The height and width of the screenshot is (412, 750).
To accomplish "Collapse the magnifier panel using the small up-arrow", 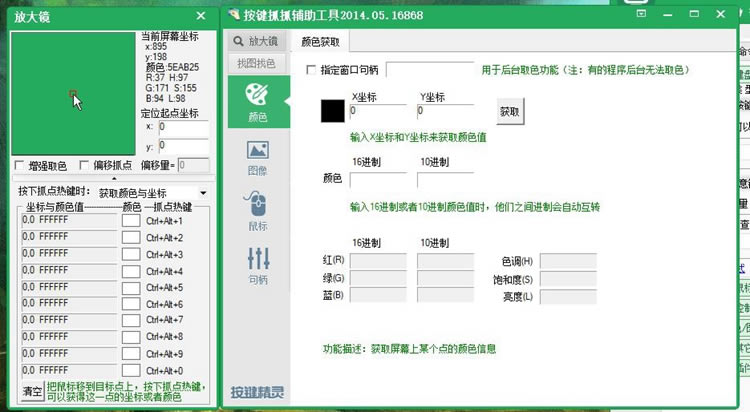I will tap(112, 178).
